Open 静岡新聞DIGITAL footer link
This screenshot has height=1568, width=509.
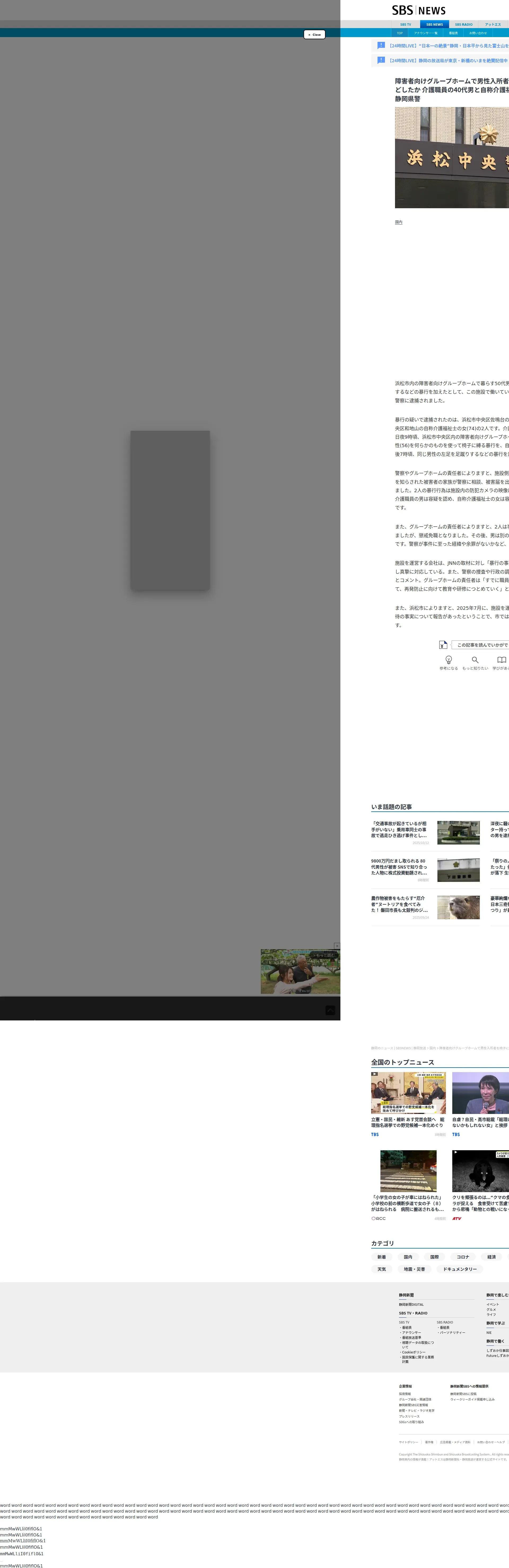411,1304
